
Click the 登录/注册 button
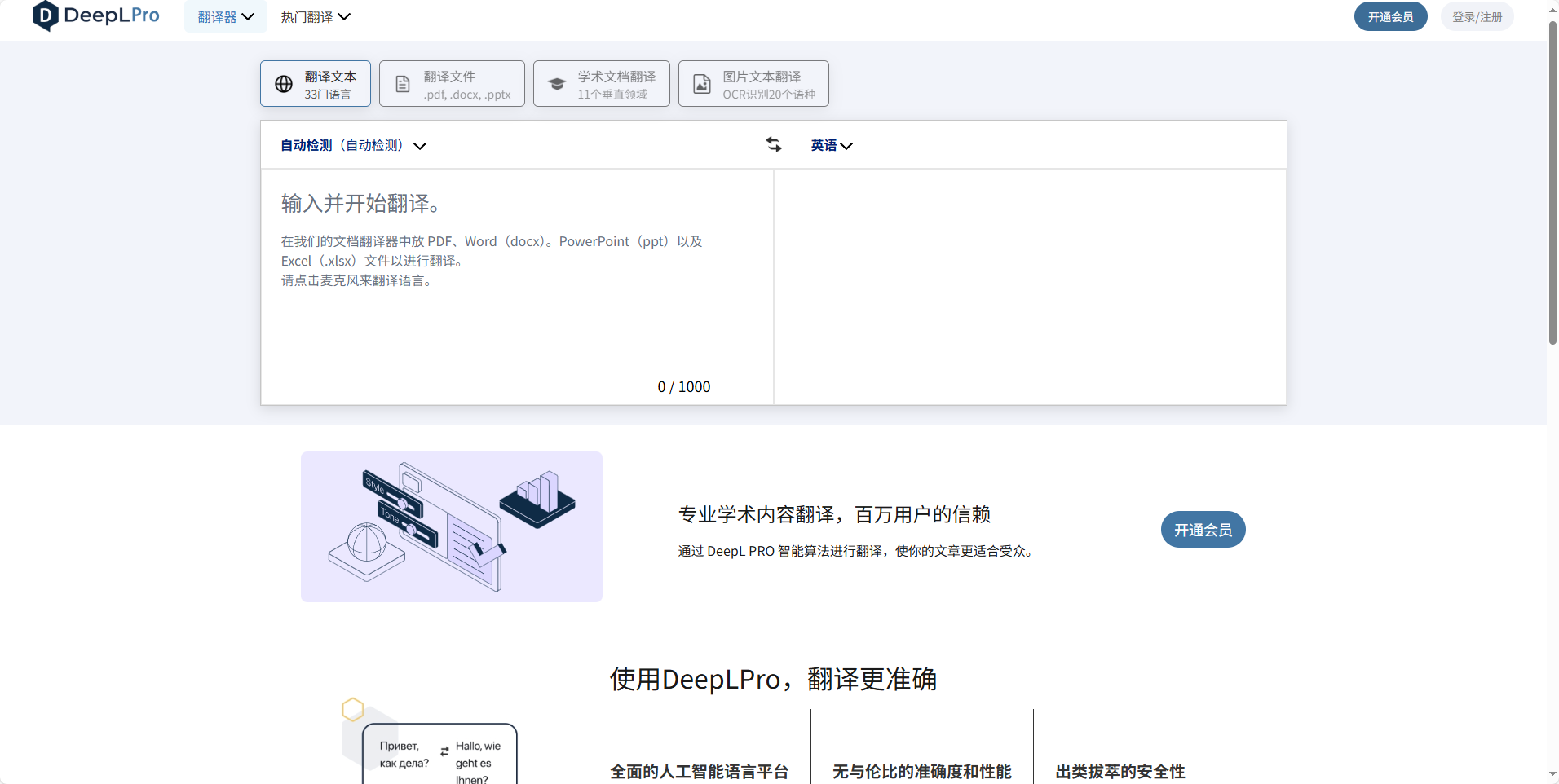[x=1477, y=16]
